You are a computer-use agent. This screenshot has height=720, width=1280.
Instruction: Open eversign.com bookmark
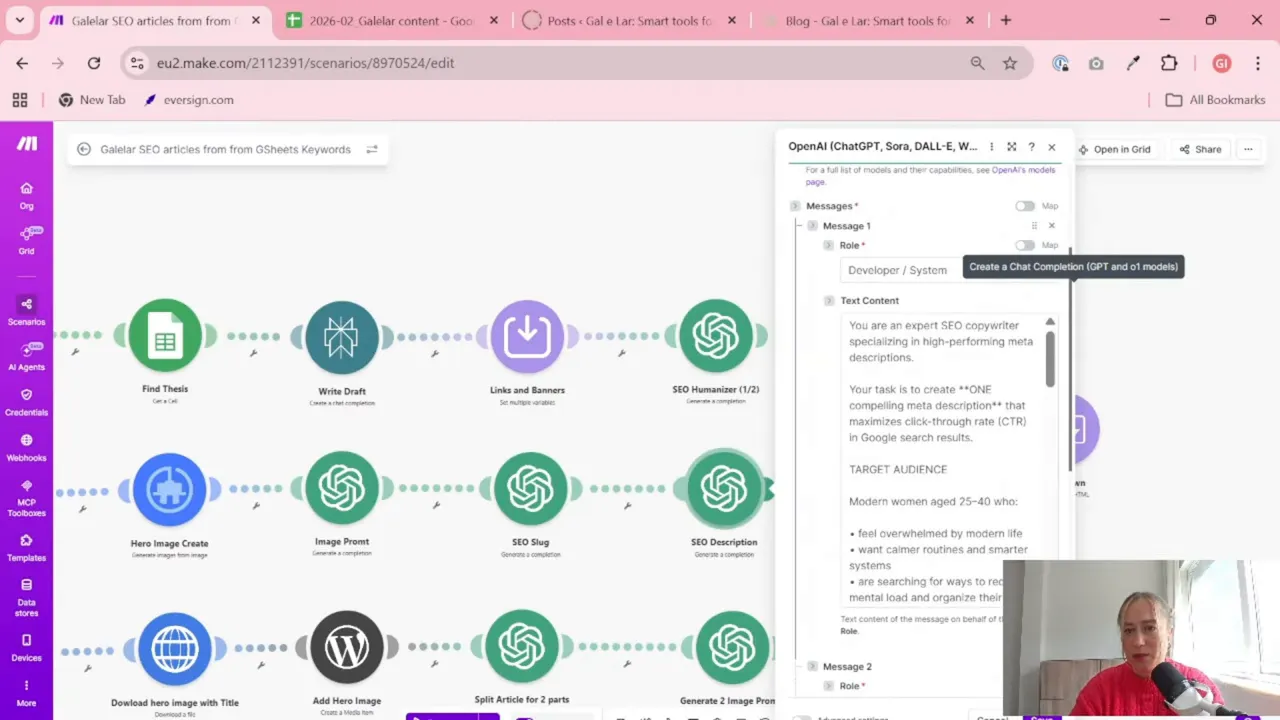(x=189, y=100)
